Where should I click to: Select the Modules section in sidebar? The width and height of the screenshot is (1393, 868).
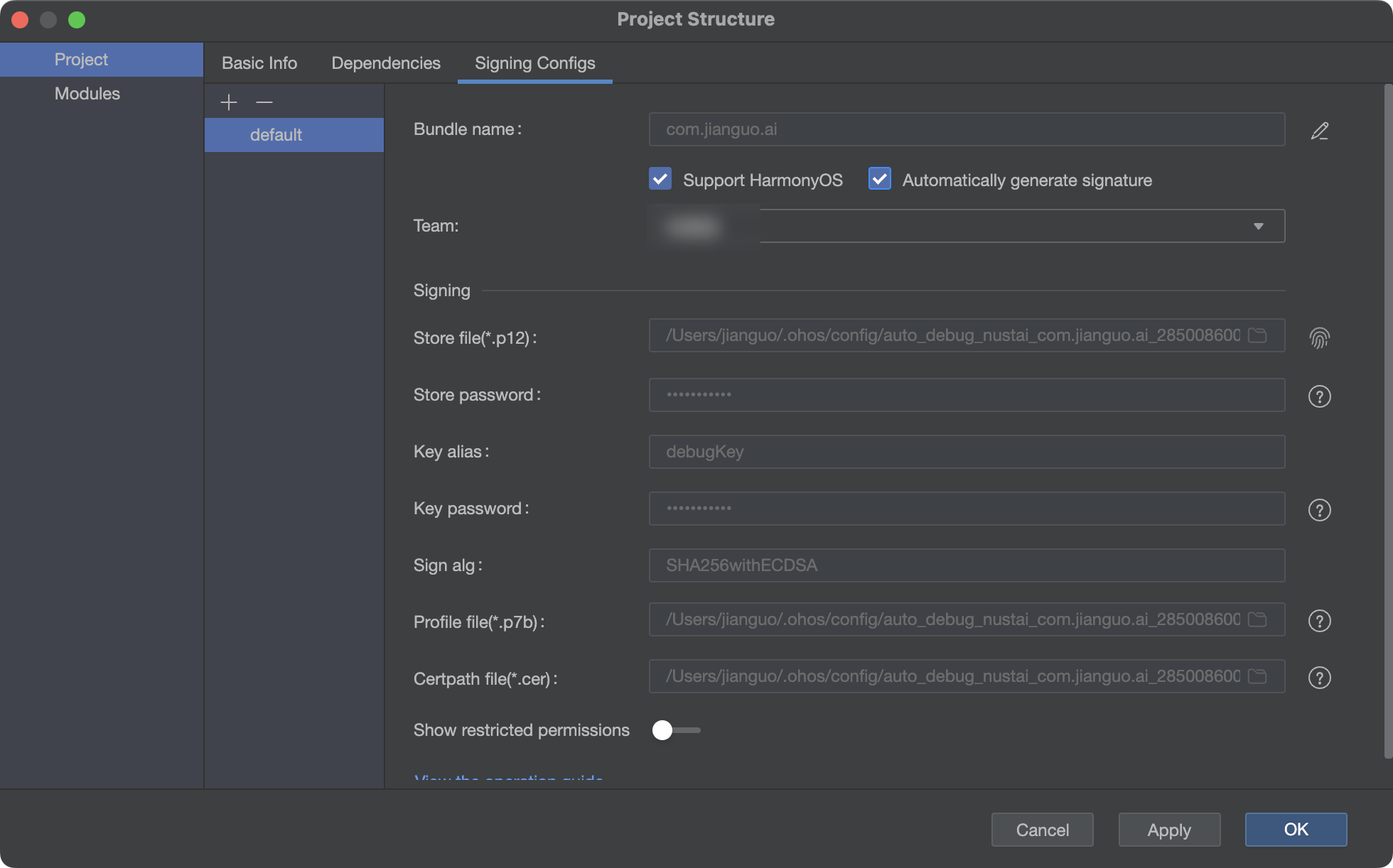87,93
